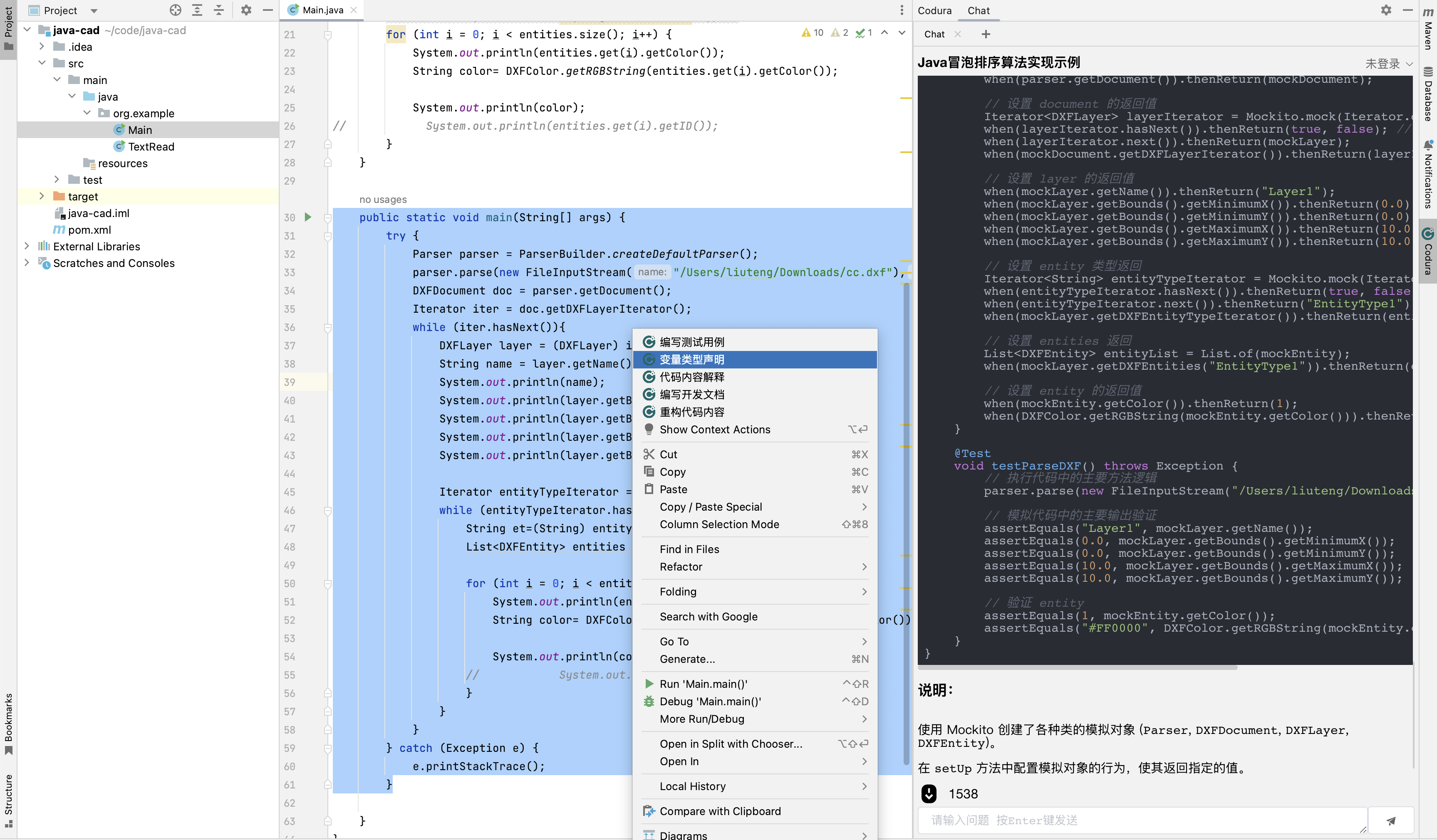Viewport: 1437px width, 840px height.
Task: Select pom.xml in project tree
Action: pyautogui.click(x=89, y=230)
